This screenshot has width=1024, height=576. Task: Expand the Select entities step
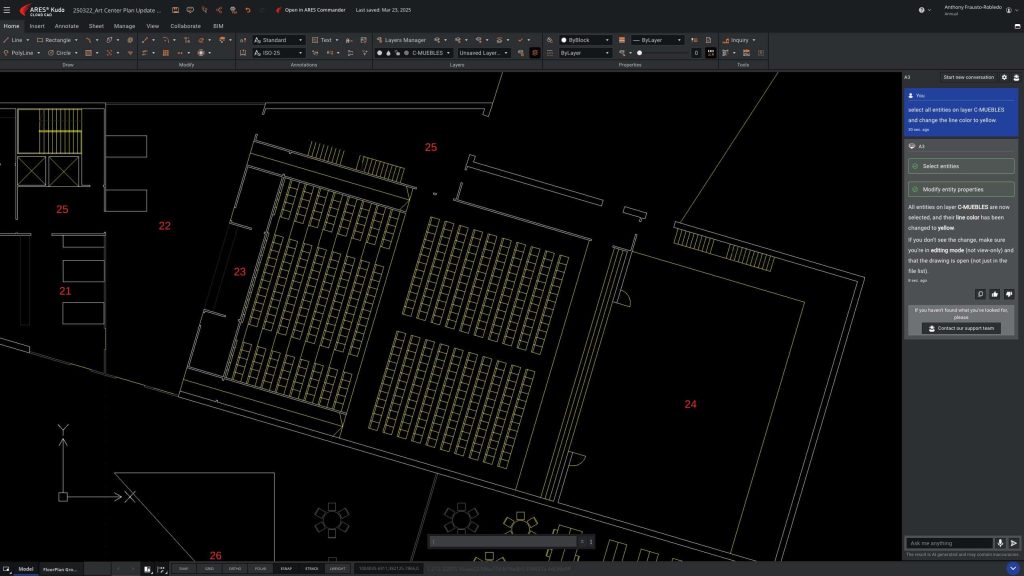(961, 166)
